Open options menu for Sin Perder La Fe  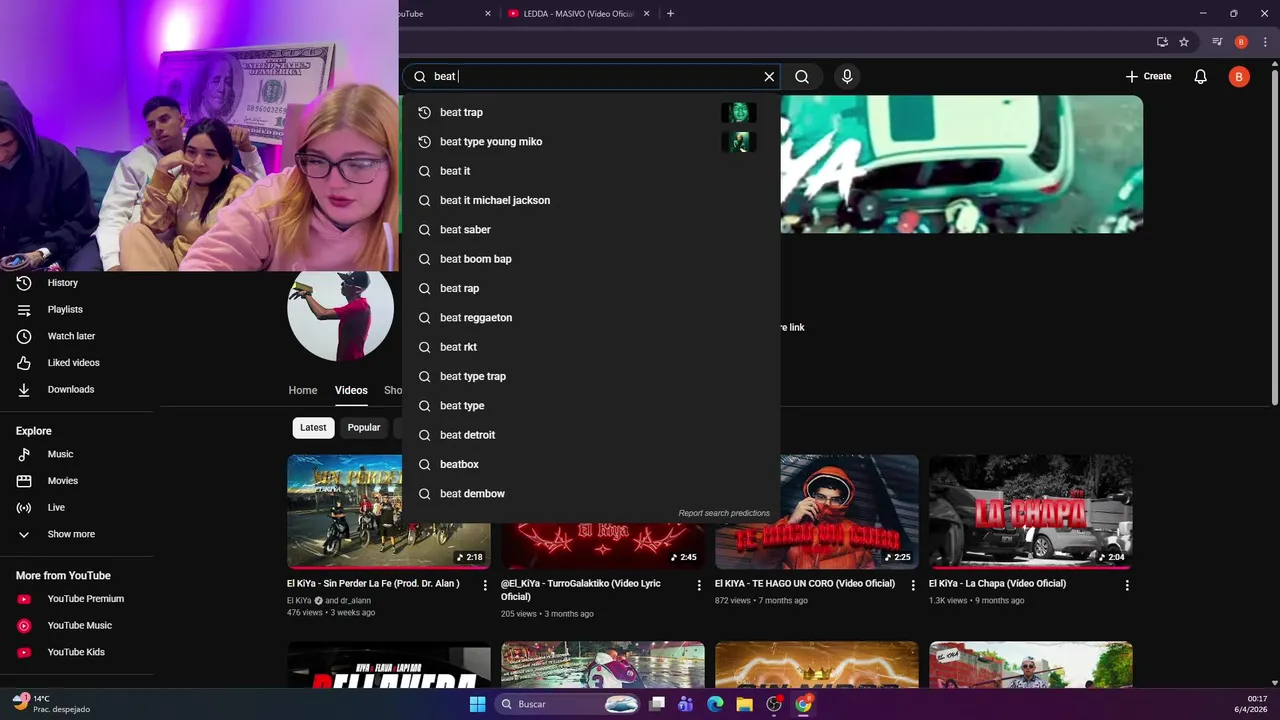[x=485, y=585]
